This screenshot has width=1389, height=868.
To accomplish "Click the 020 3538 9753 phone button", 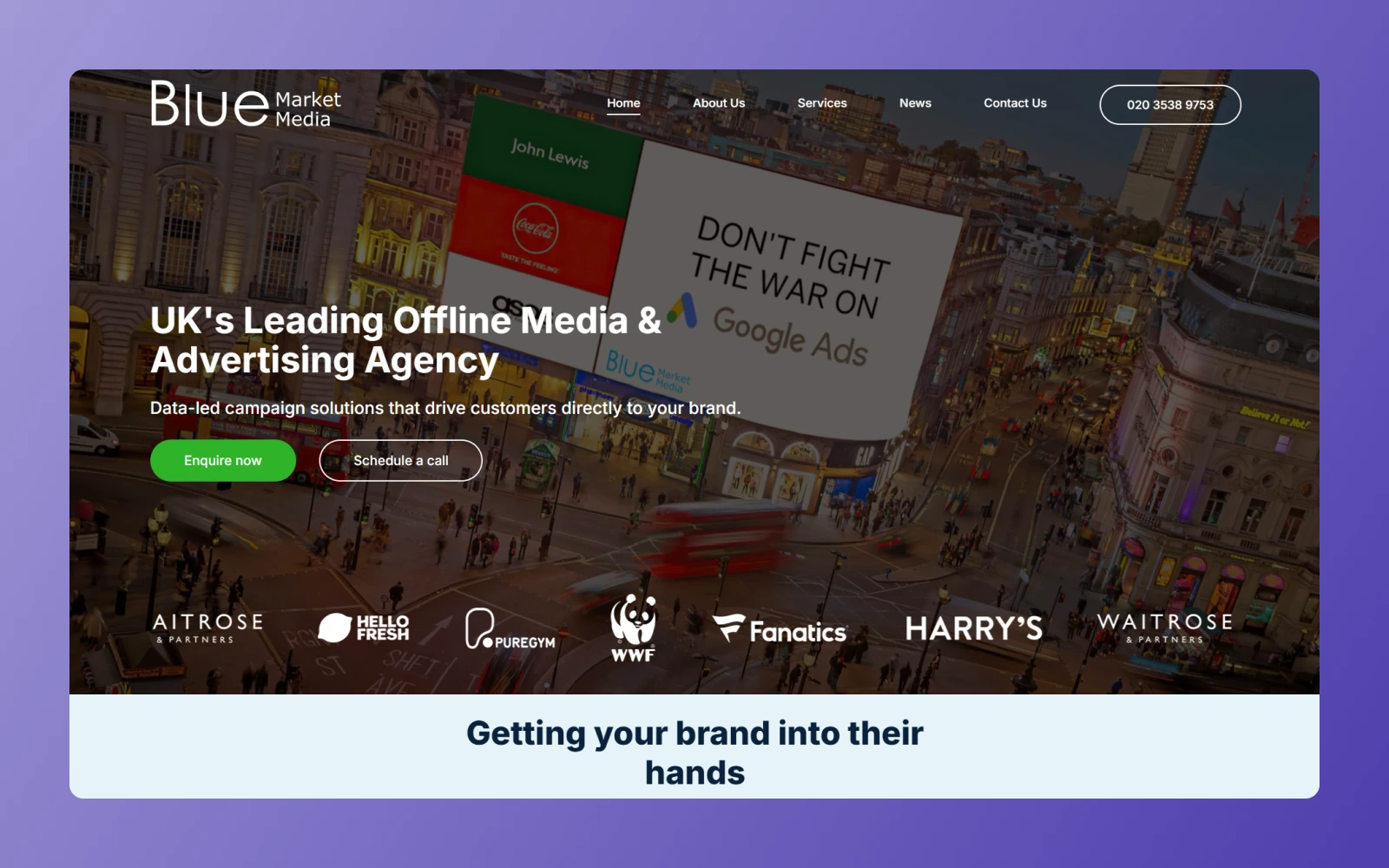I will point(1170,105).
